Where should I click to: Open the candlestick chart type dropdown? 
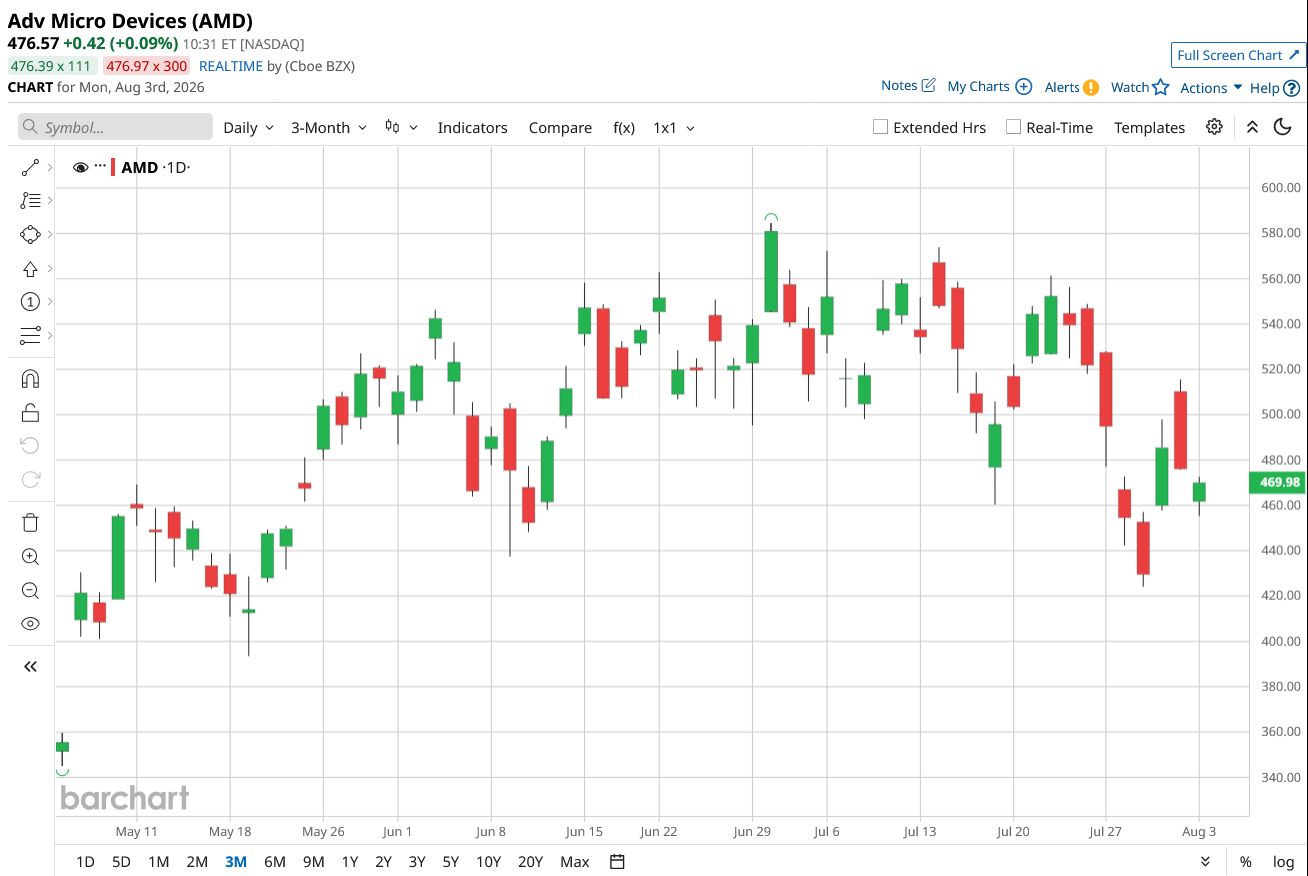pos(401,127)
